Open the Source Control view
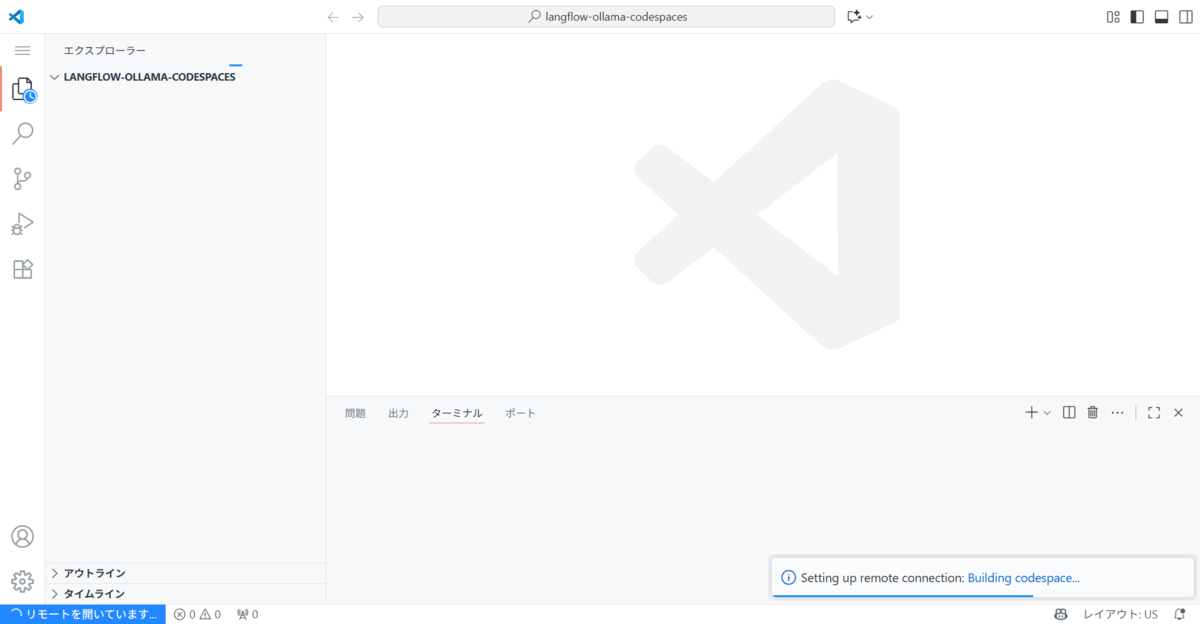The width and height of the screenshot is (1200, 624). coord(22,179)
